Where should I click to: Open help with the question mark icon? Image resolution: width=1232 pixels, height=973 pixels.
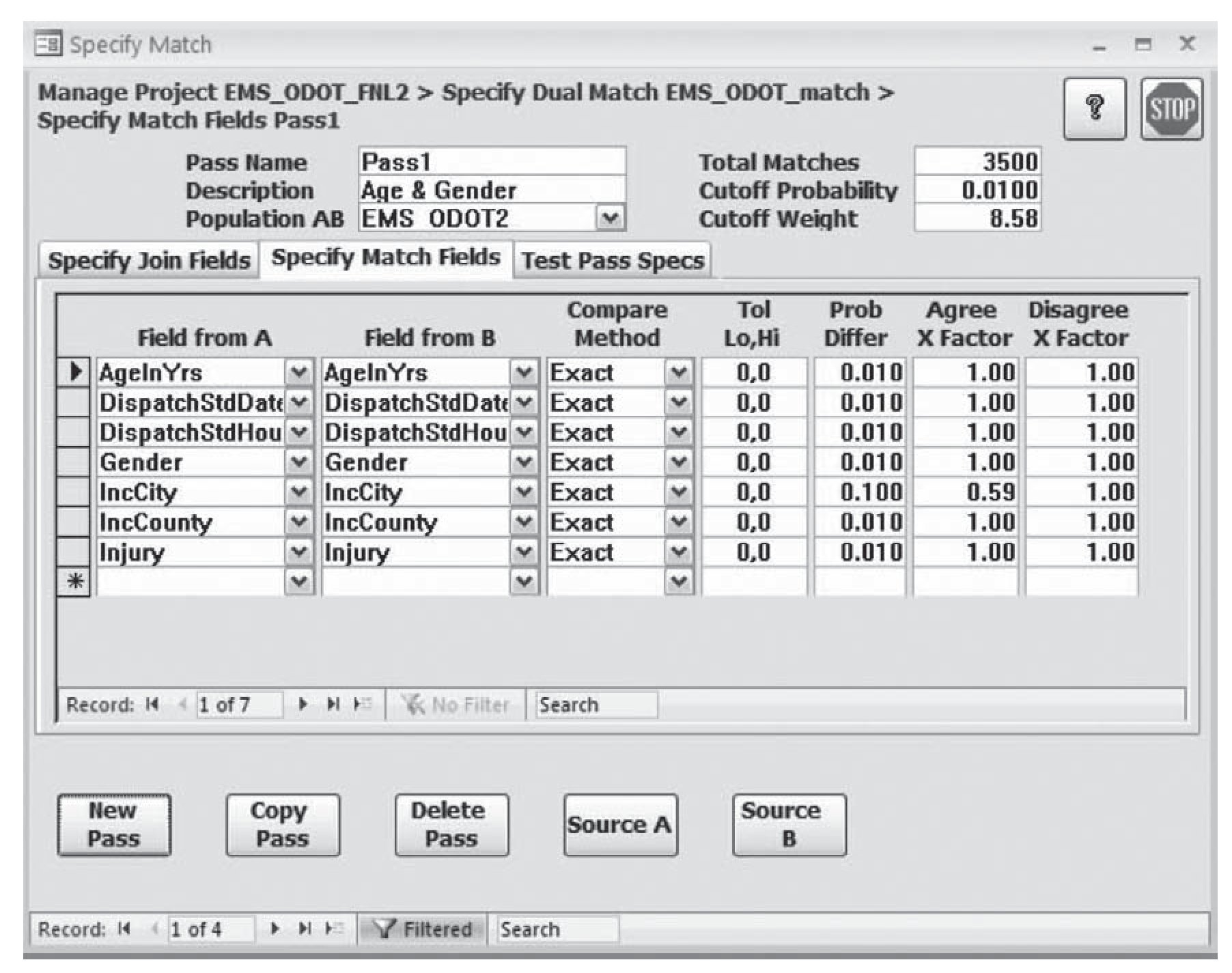pos(1095,109)
